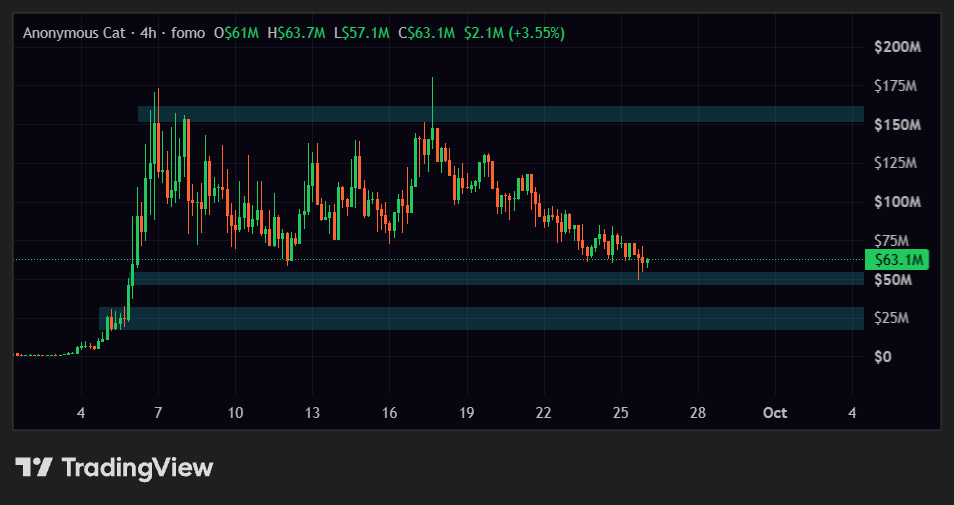Select the 4h timeframe label
Viewport: 954px width, 505px height.
coord(148,33)
